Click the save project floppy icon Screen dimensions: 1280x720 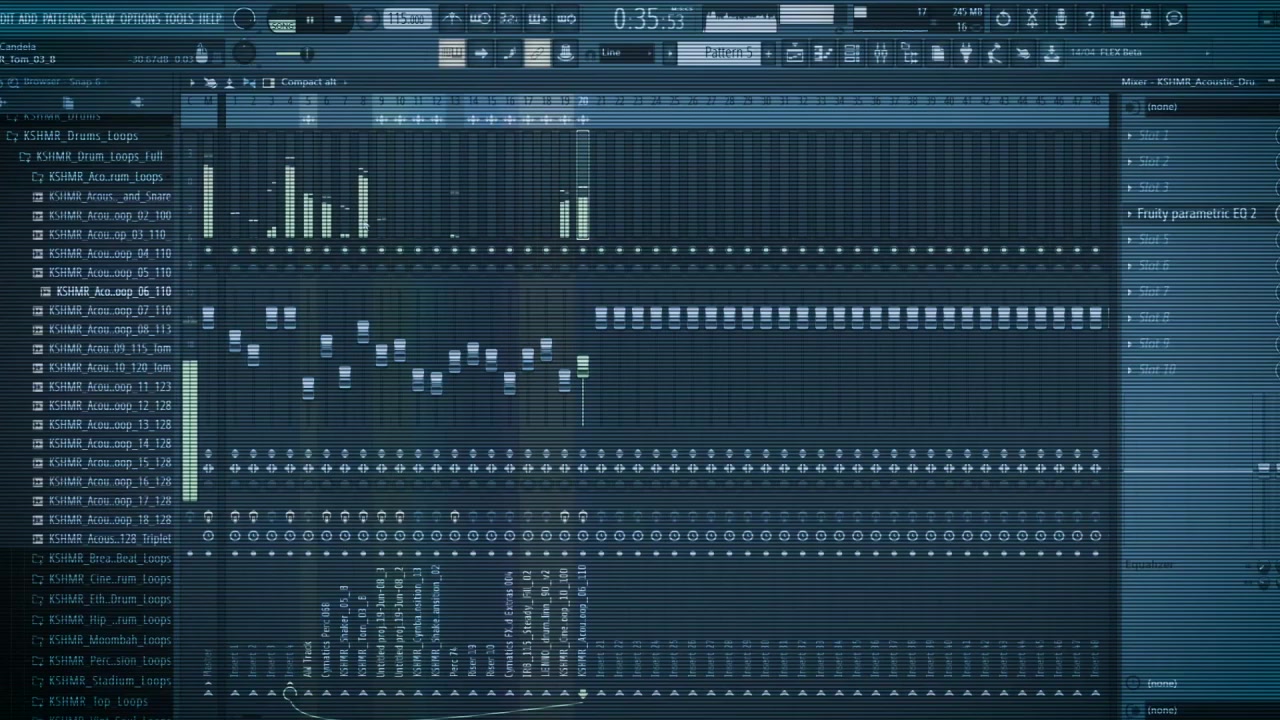[x=1118, y=19]
